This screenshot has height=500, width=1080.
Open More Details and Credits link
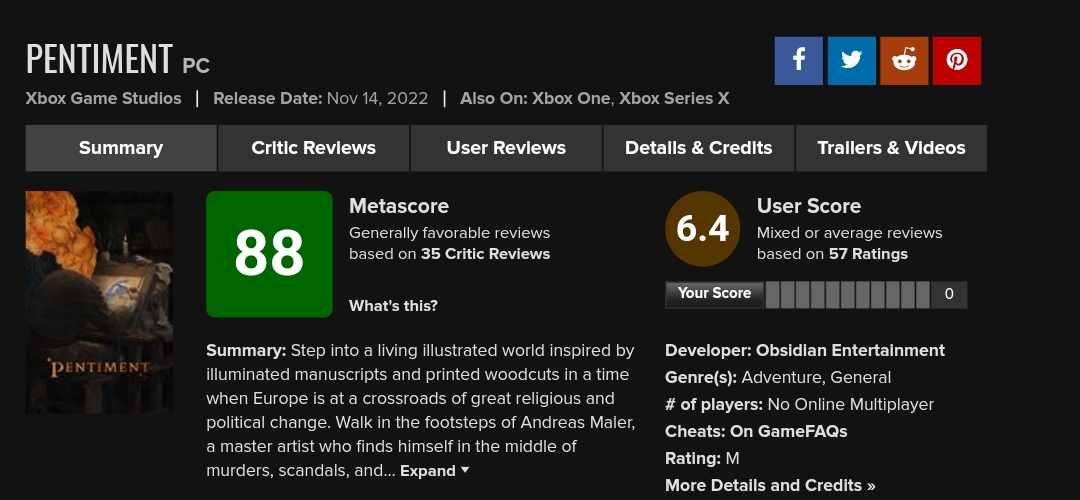tap(770, 486)
